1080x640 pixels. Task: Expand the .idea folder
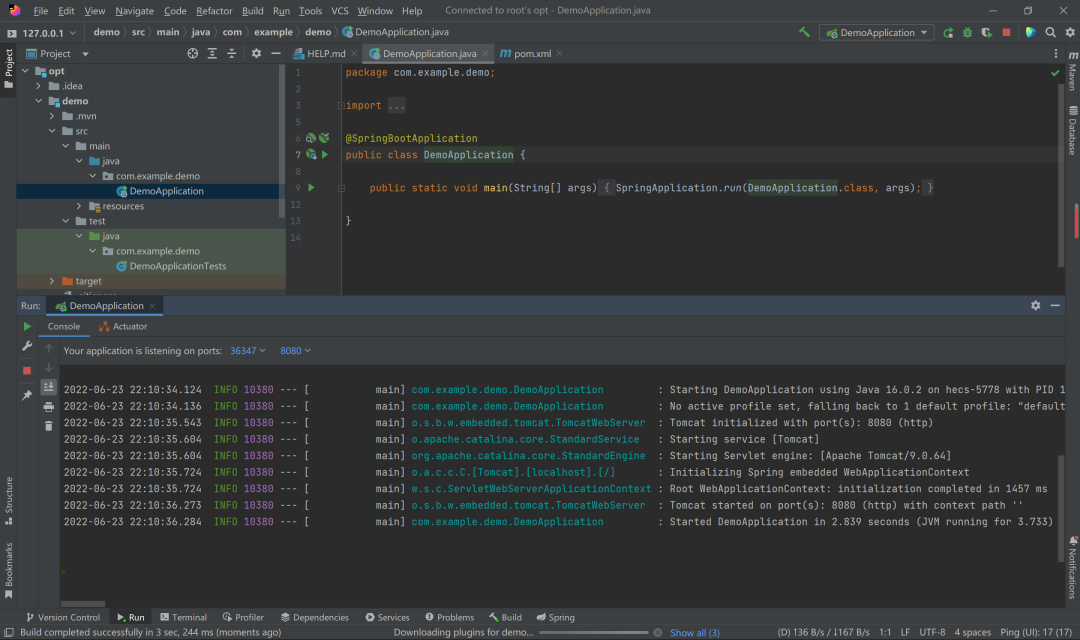[x=39, y=86]
